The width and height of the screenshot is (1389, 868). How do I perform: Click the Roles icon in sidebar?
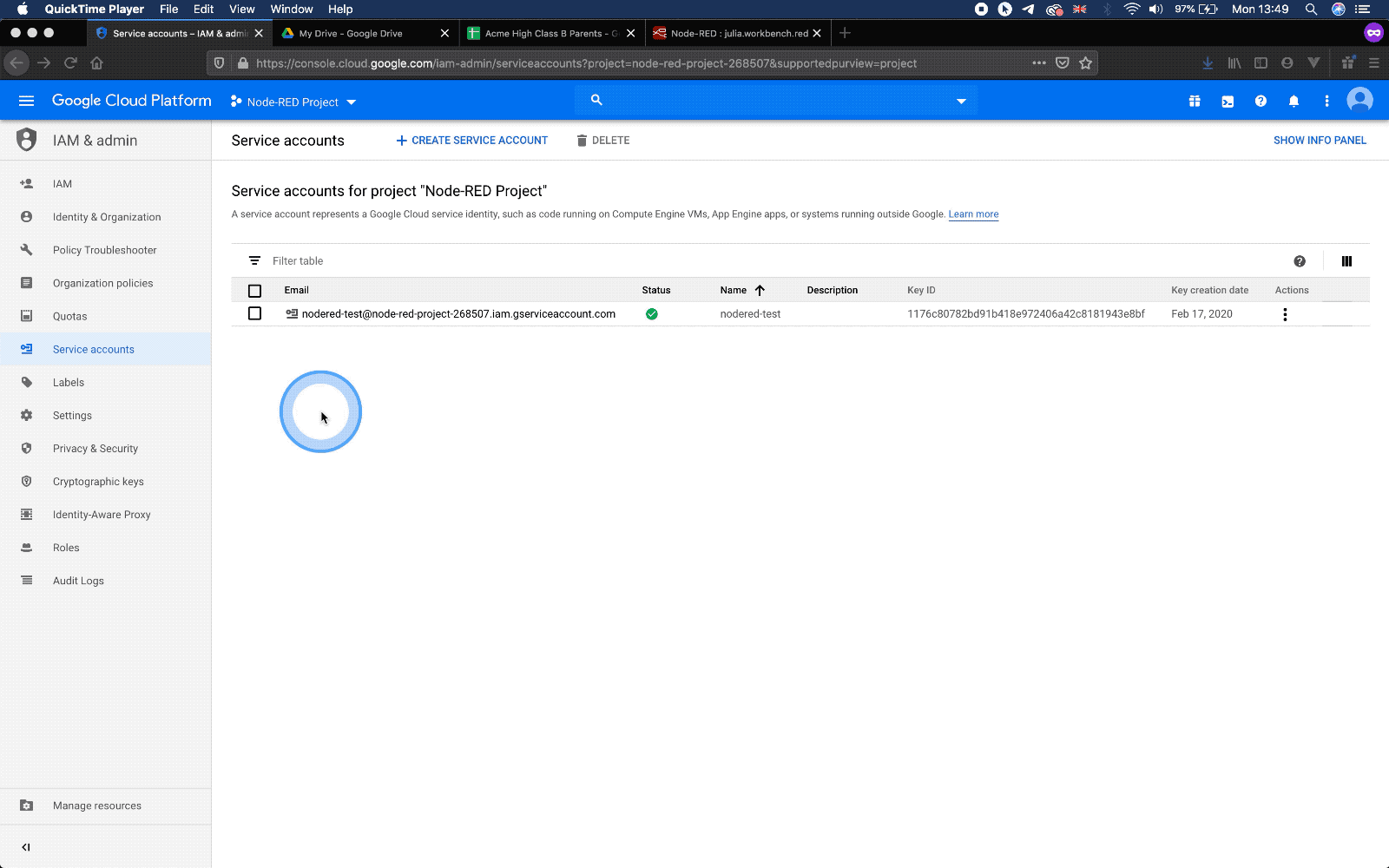26,548
